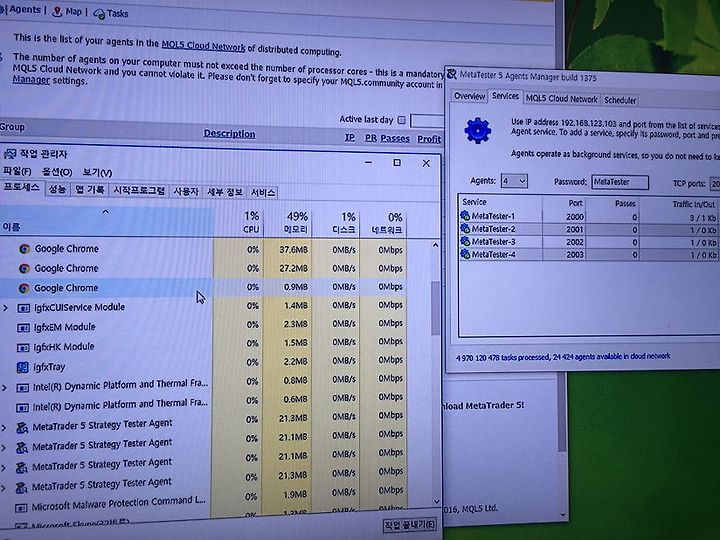Click the igfxEM Module icon
Screen dimensions: 720x540
tap(23, 327)
